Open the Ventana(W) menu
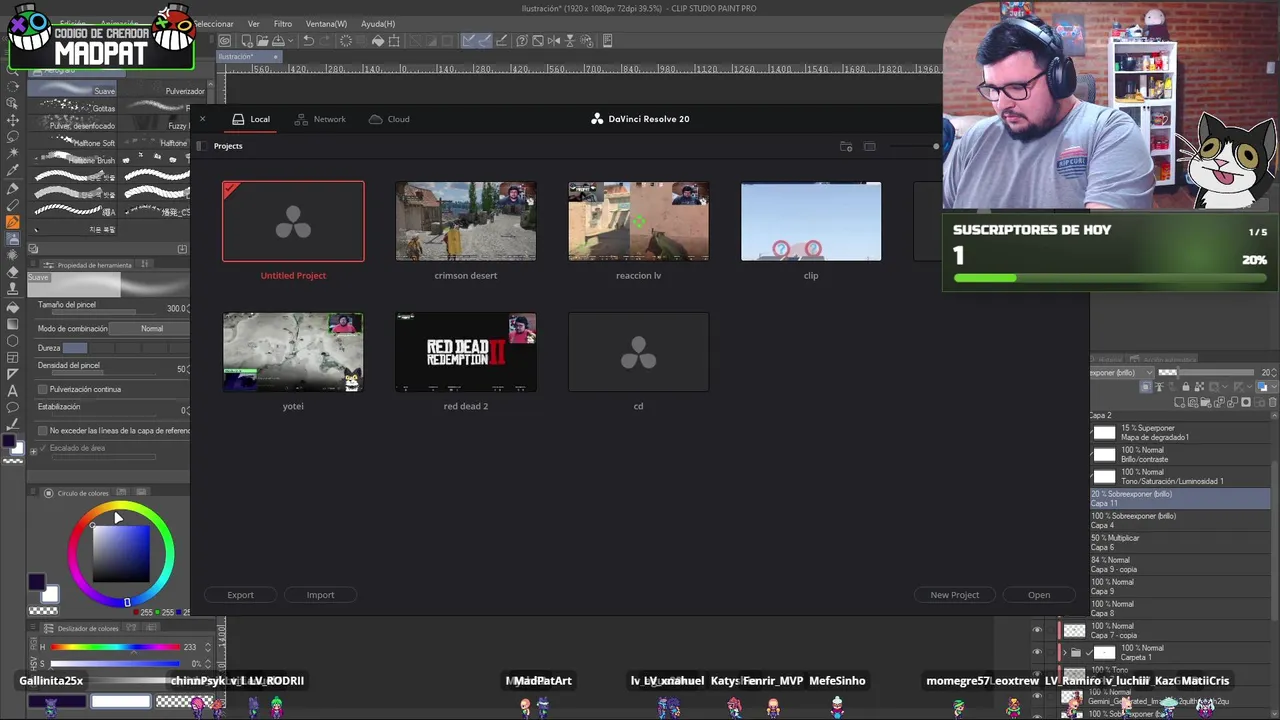The image size is (1280, 720). point(326,23)
